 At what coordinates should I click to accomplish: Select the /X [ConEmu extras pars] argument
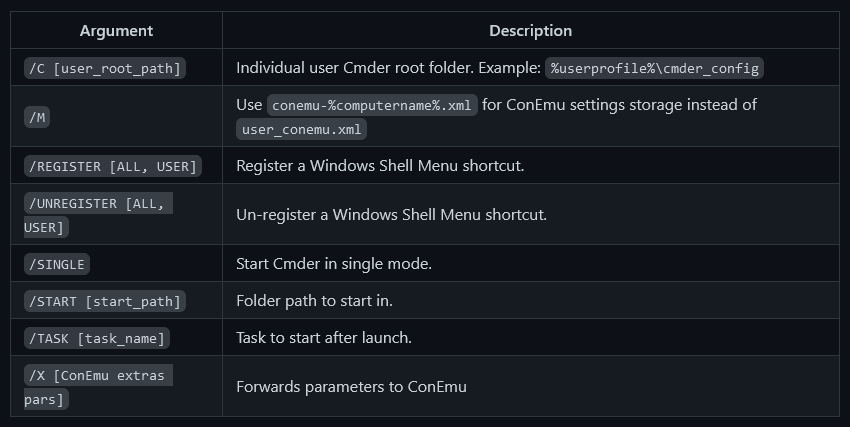[x=98, y=387]
